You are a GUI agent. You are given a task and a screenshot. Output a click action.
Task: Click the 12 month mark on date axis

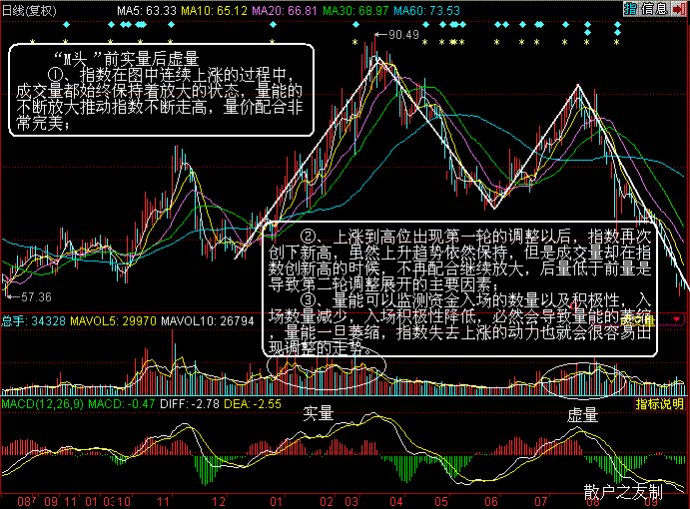click(x=219, y=502)
